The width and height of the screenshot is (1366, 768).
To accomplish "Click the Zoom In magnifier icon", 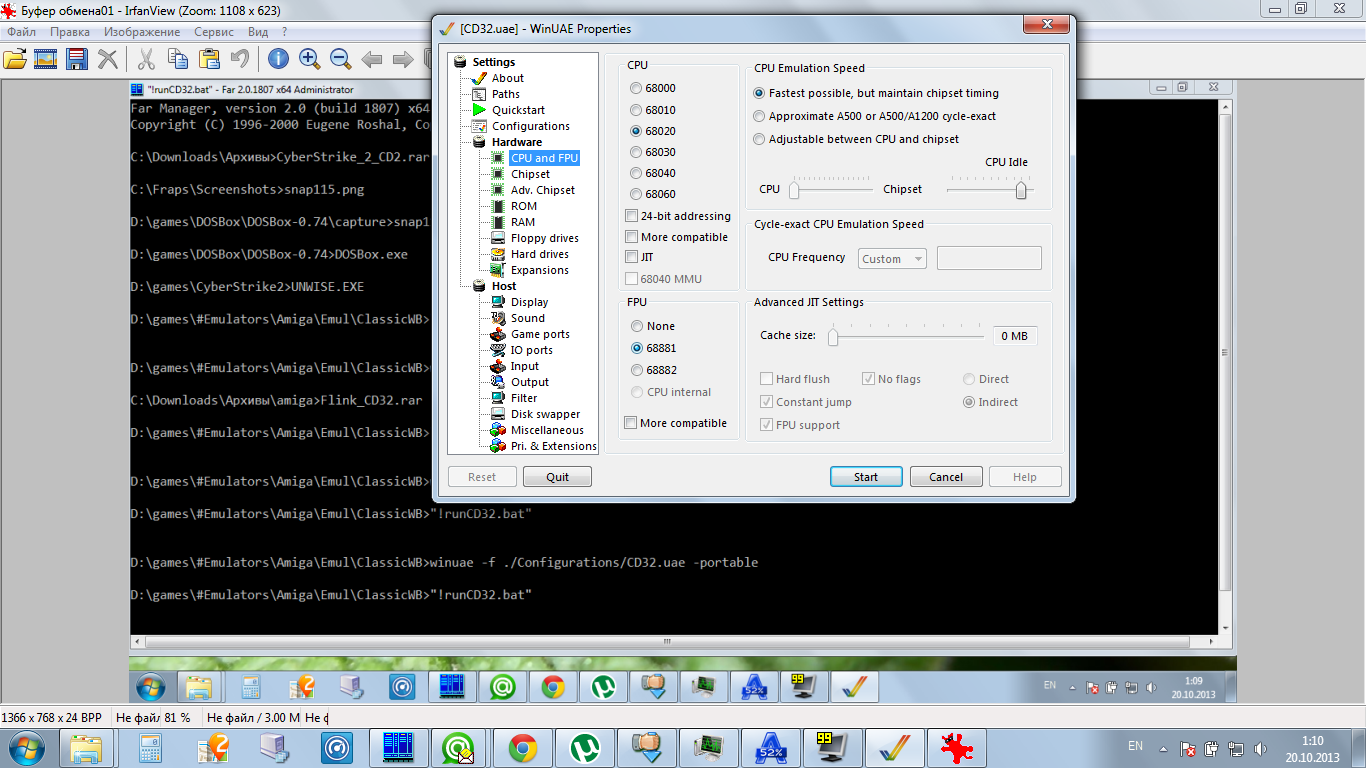I will click(x=309, y=59).
